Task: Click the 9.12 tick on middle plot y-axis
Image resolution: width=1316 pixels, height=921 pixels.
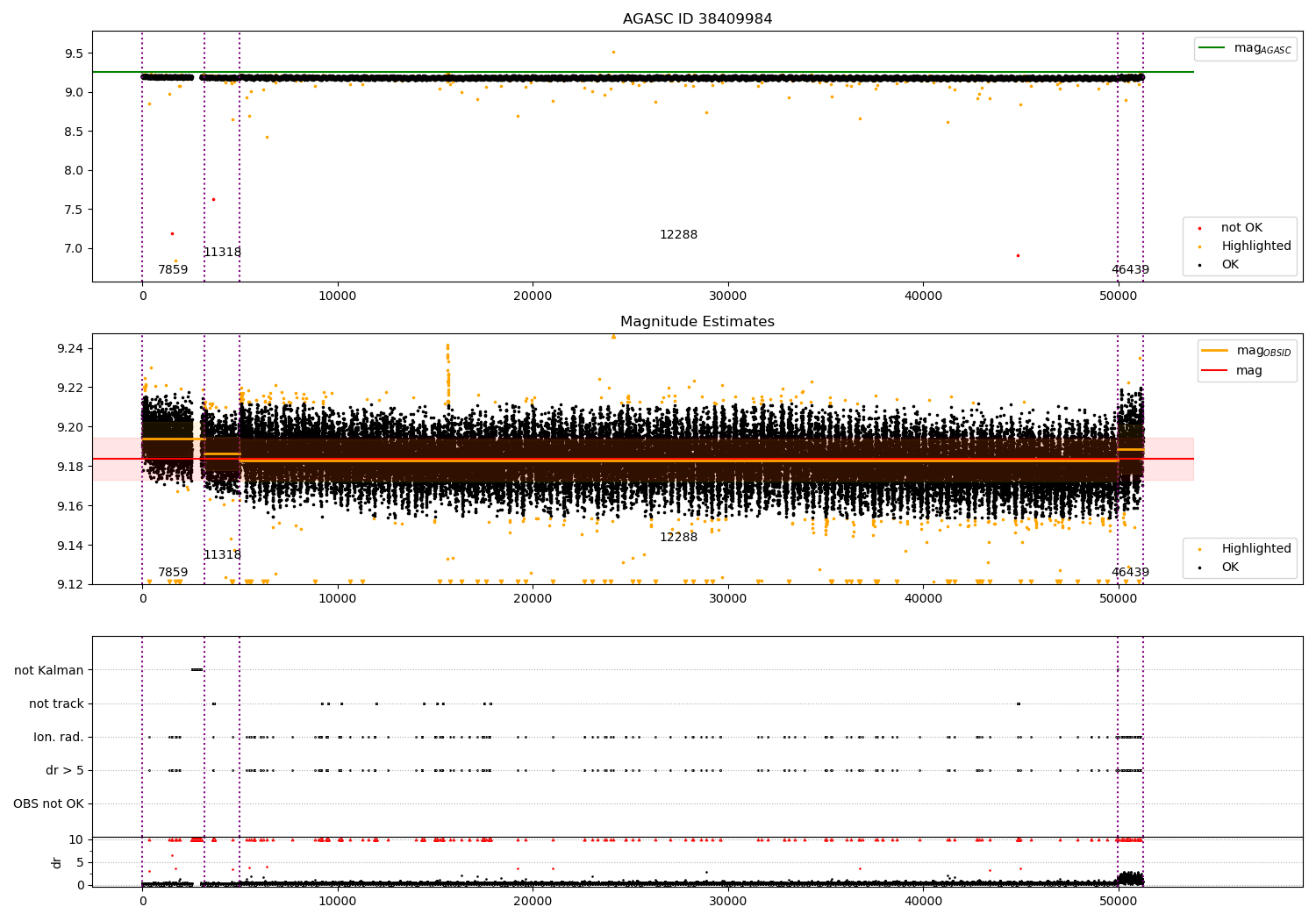Action: coord(70,585)
